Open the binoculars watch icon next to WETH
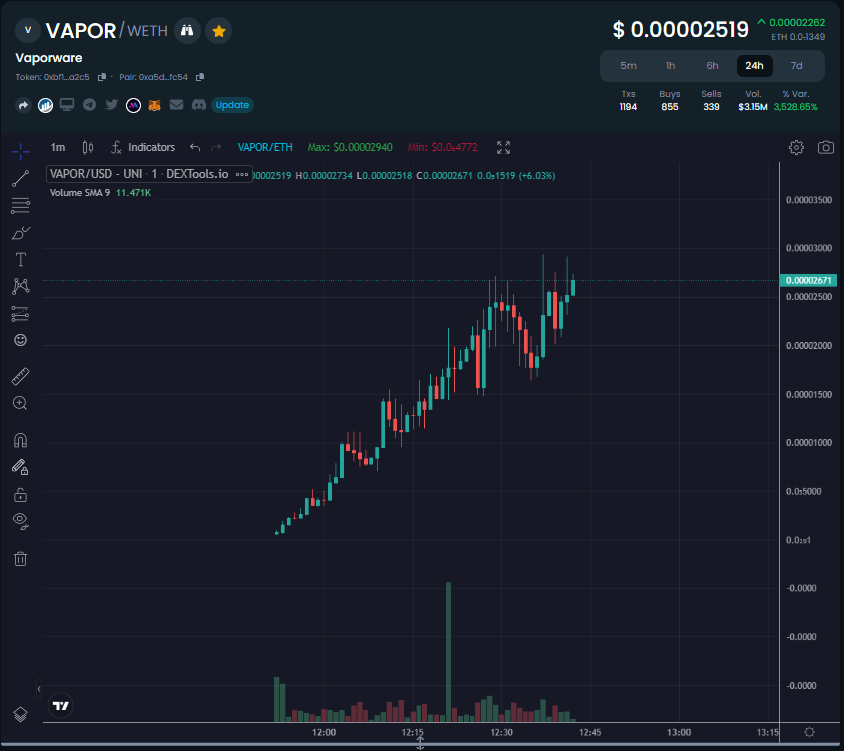 click(187, 31)
